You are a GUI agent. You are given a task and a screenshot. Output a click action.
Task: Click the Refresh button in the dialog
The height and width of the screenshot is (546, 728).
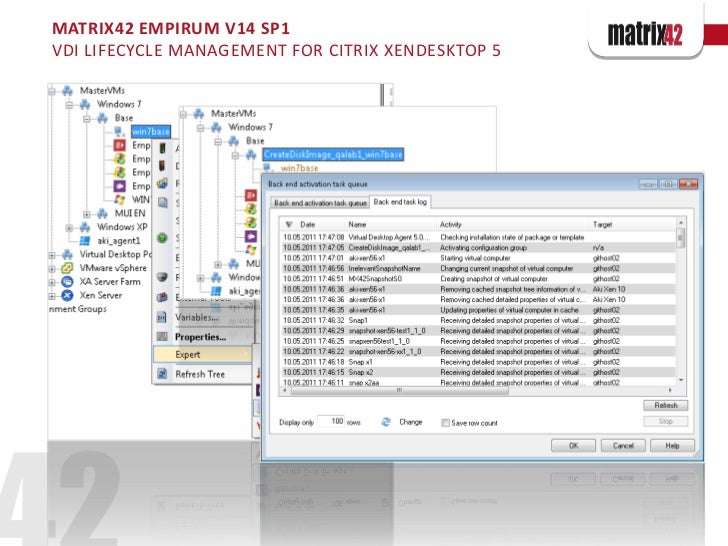[666, 405]
